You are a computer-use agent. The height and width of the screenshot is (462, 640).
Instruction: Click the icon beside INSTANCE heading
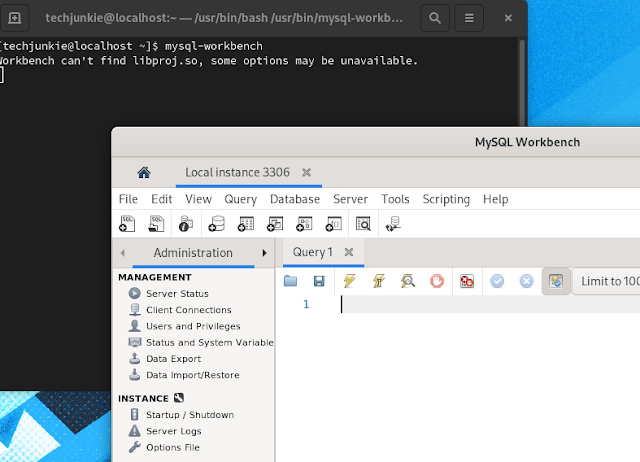click(179, 398)
